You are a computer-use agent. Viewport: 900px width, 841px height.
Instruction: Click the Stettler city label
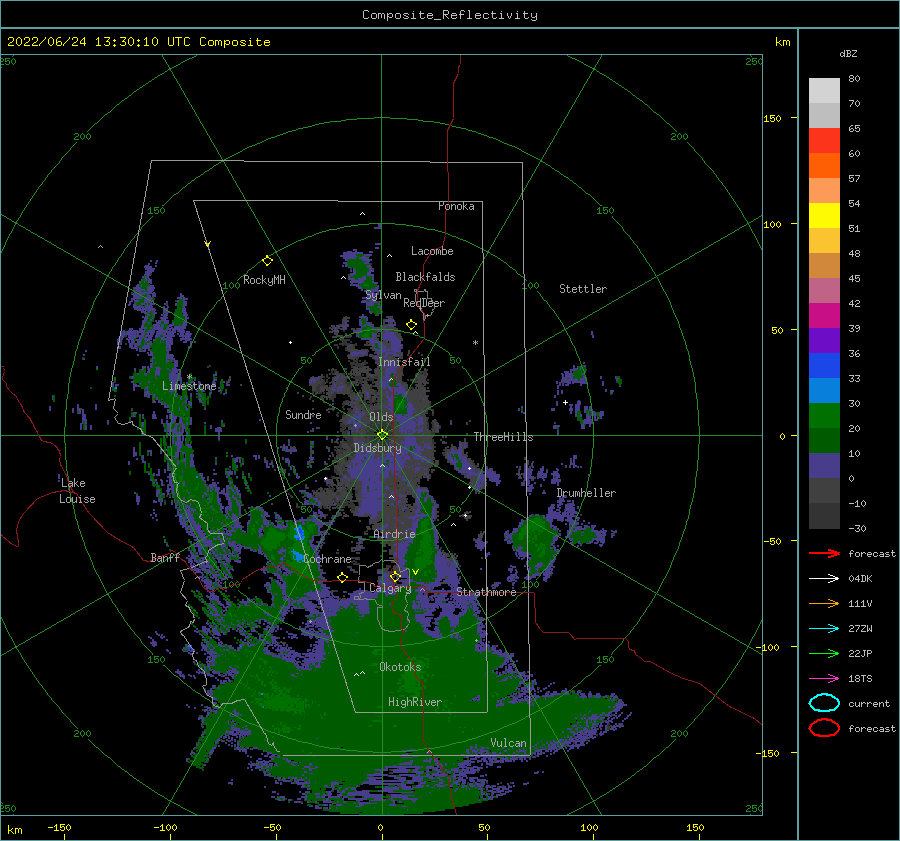583,289
